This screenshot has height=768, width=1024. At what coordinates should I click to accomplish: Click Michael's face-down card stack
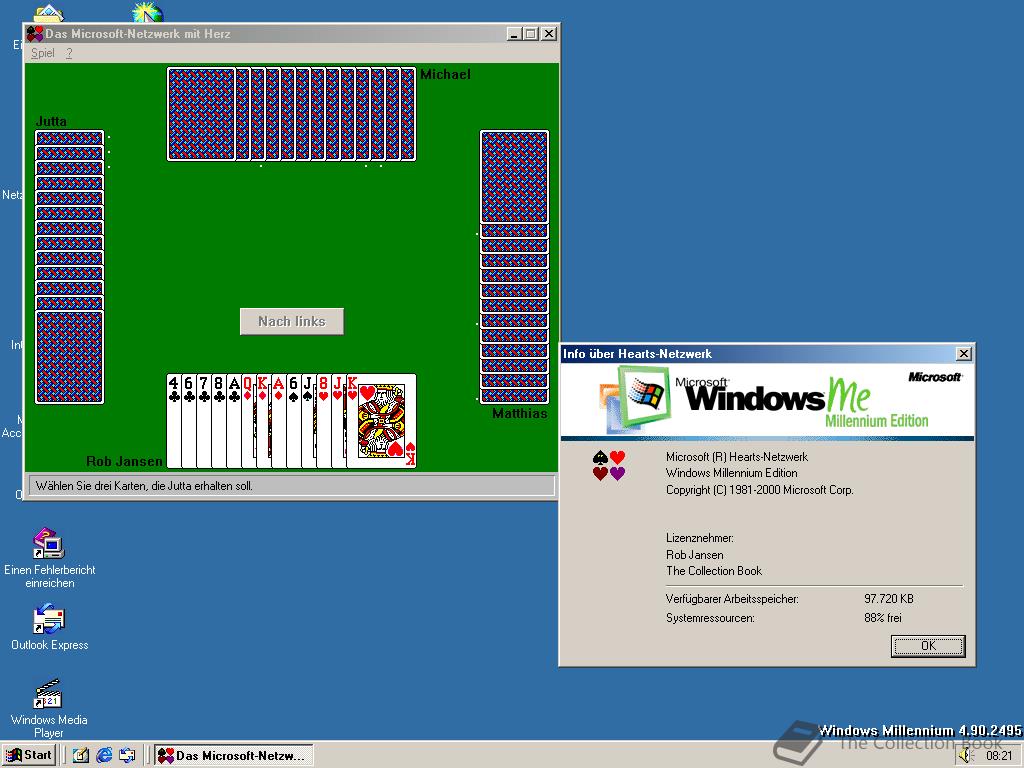coord(291,114)
